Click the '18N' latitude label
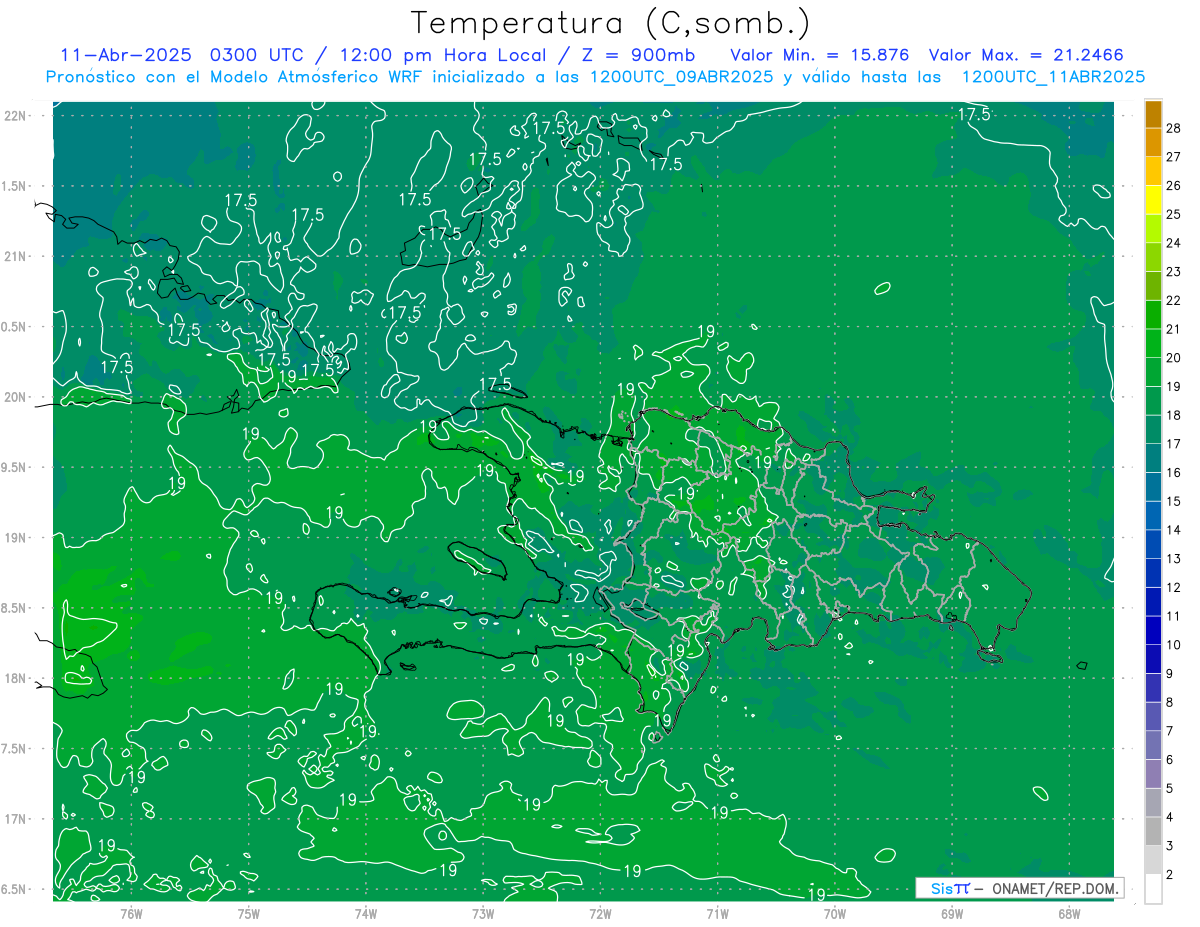 [17, 678]
